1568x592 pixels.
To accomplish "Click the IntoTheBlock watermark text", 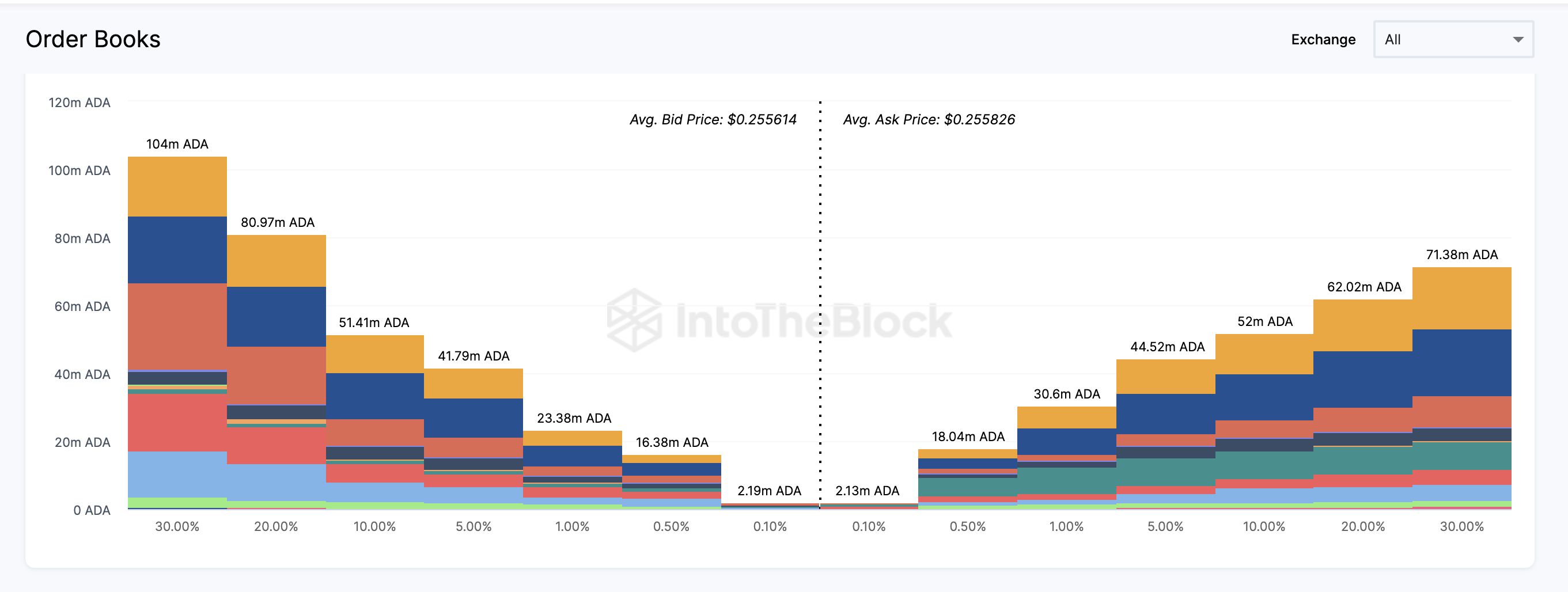I will pyautogui.click(x=814, y=321).
